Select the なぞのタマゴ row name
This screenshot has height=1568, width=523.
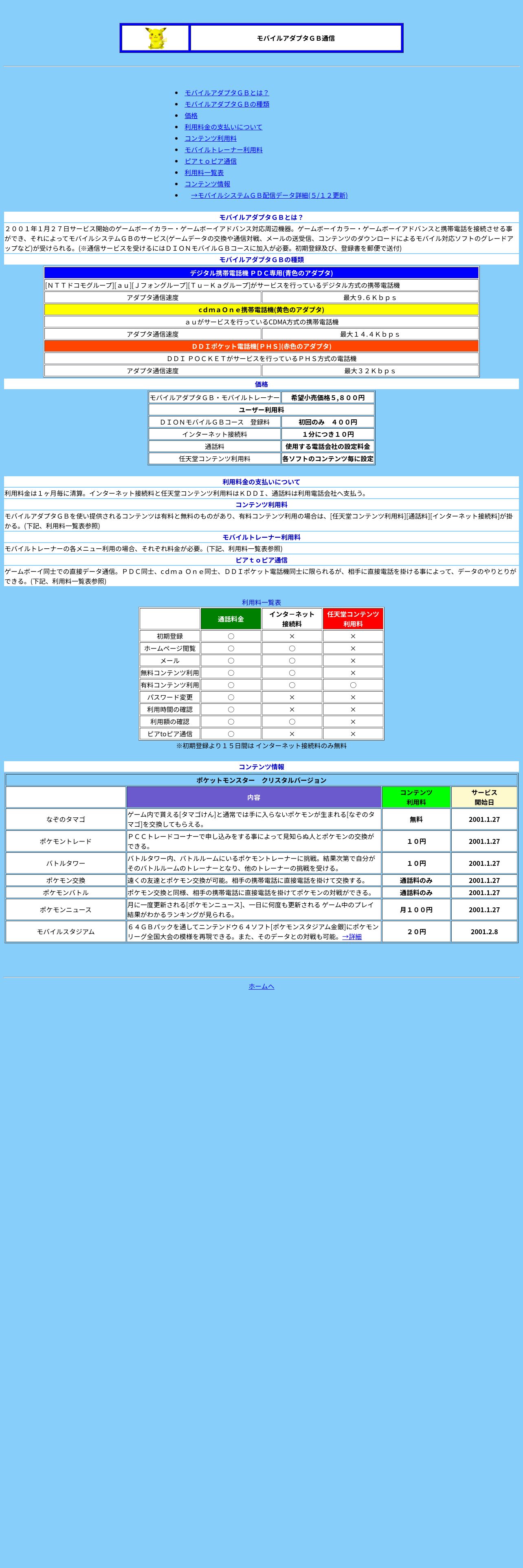66,819
